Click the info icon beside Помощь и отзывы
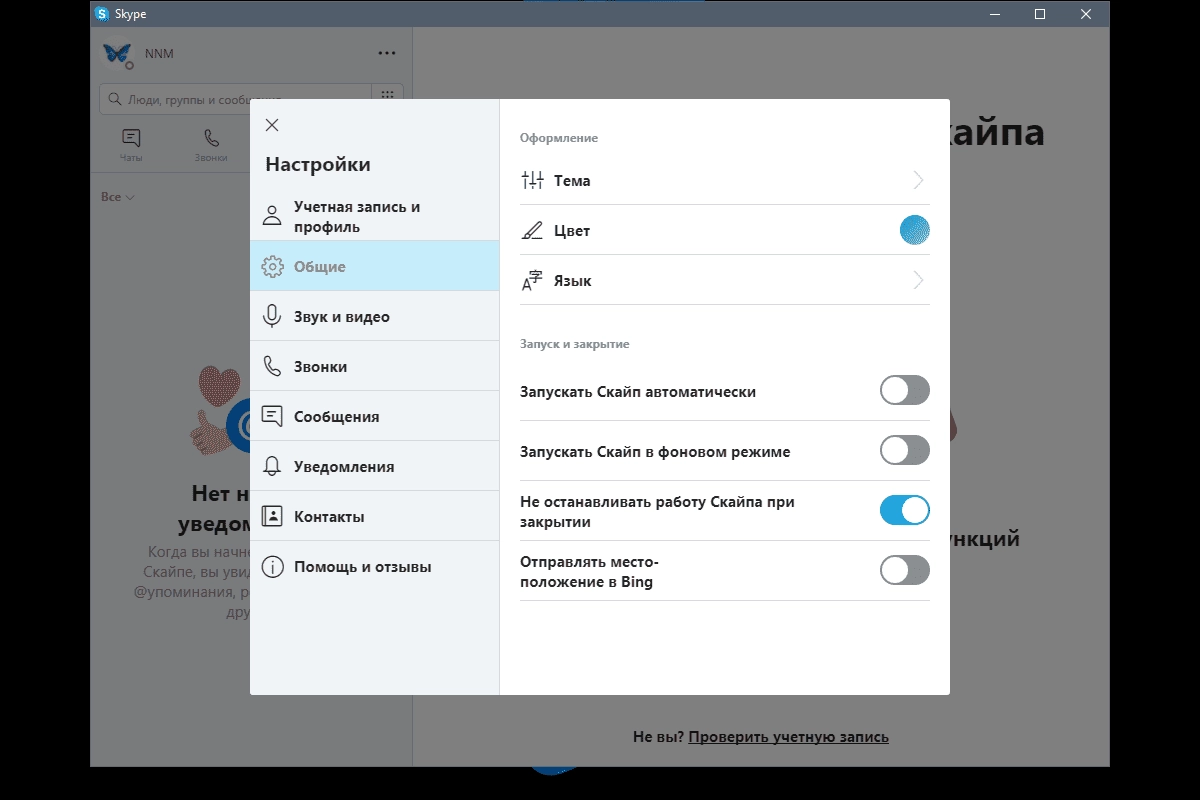Viewport: 1200px width, 800px height. (271, 567)
